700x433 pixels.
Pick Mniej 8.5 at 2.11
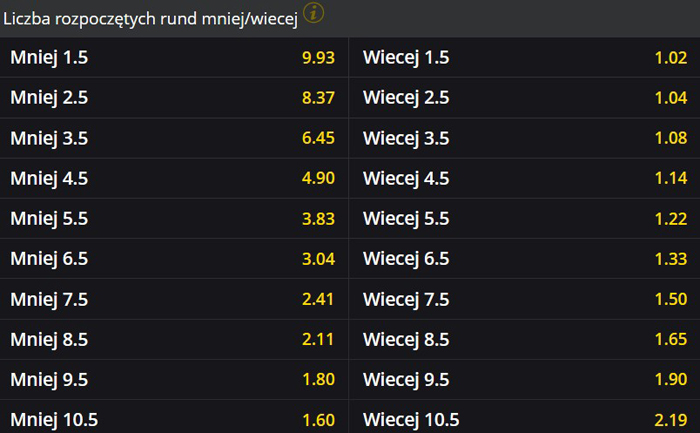(174, 339)
